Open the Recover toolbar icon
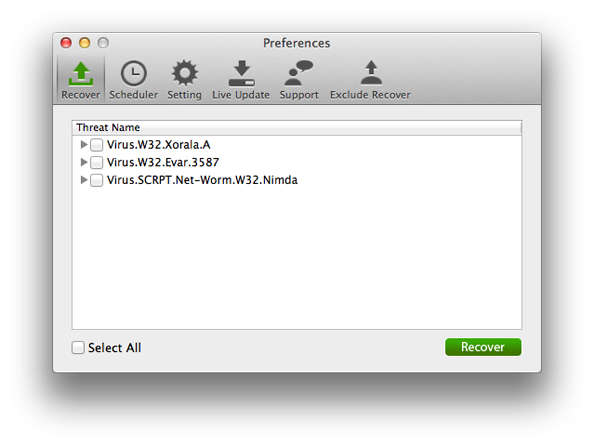Image resolution: width=594 pixels, height=446 pixels. tap(81, 74)
